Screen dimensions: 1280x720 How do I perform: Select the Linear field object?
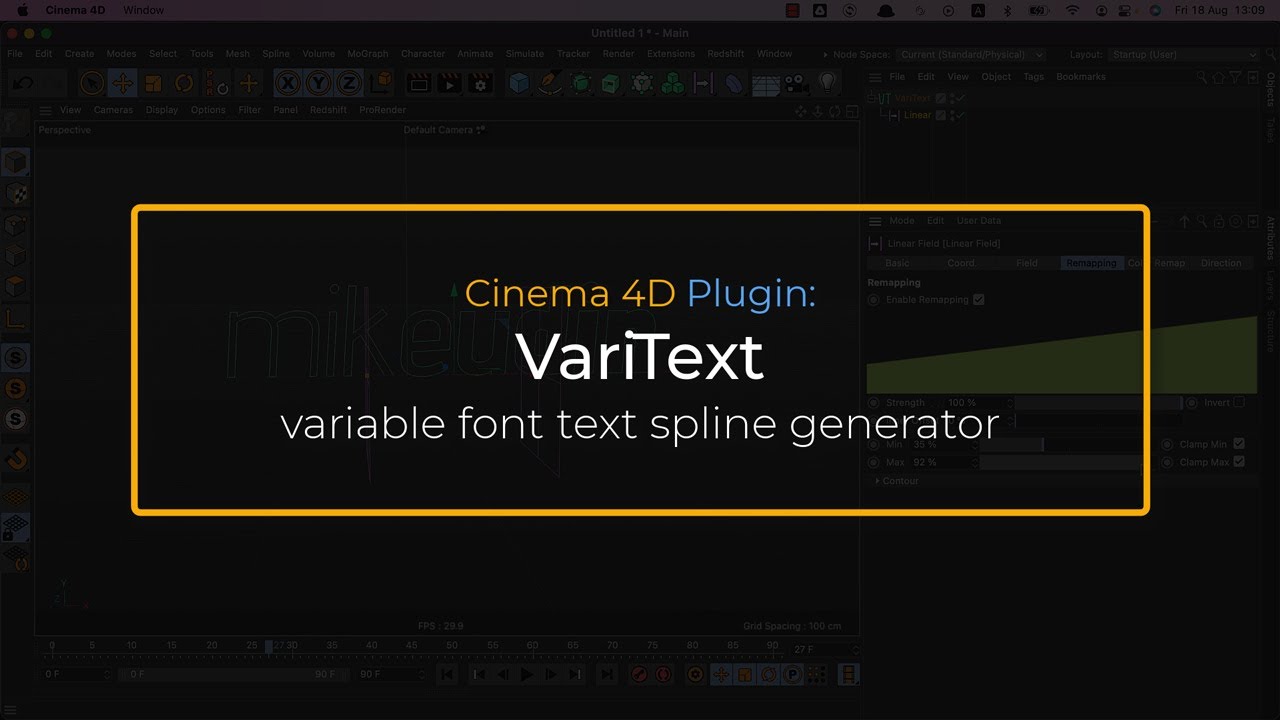coord(917,115)
